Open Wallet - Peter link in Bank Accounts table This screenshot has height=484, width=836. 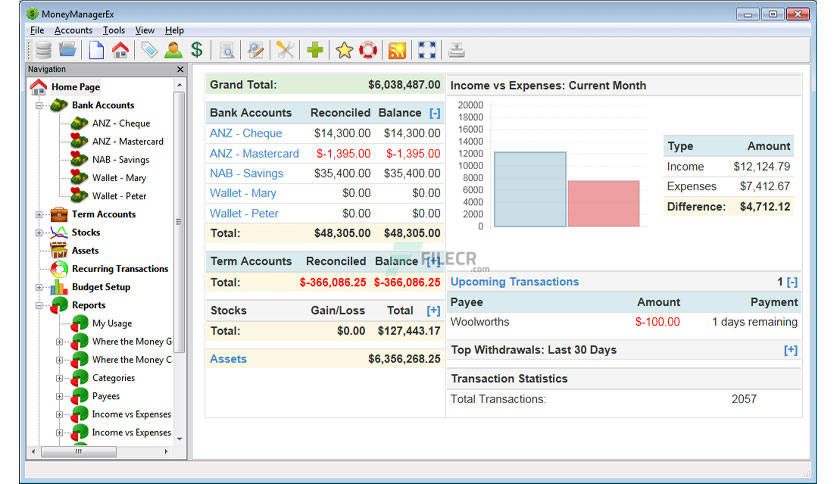[244, 213]
